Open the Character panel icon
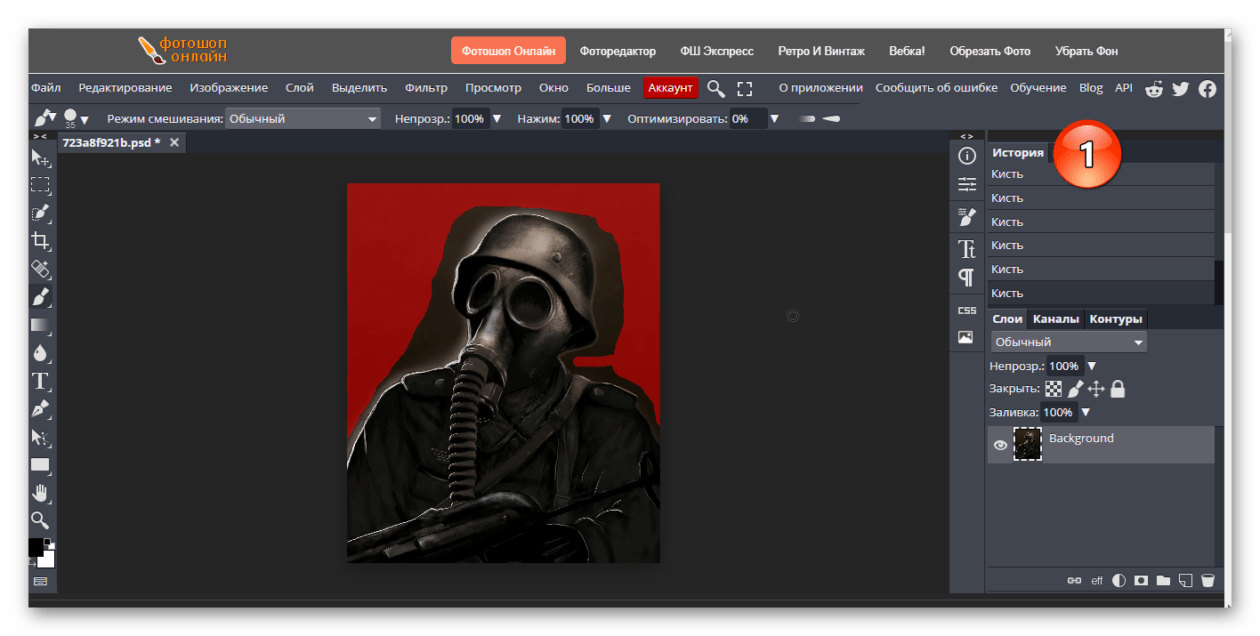 coord(966,249)
